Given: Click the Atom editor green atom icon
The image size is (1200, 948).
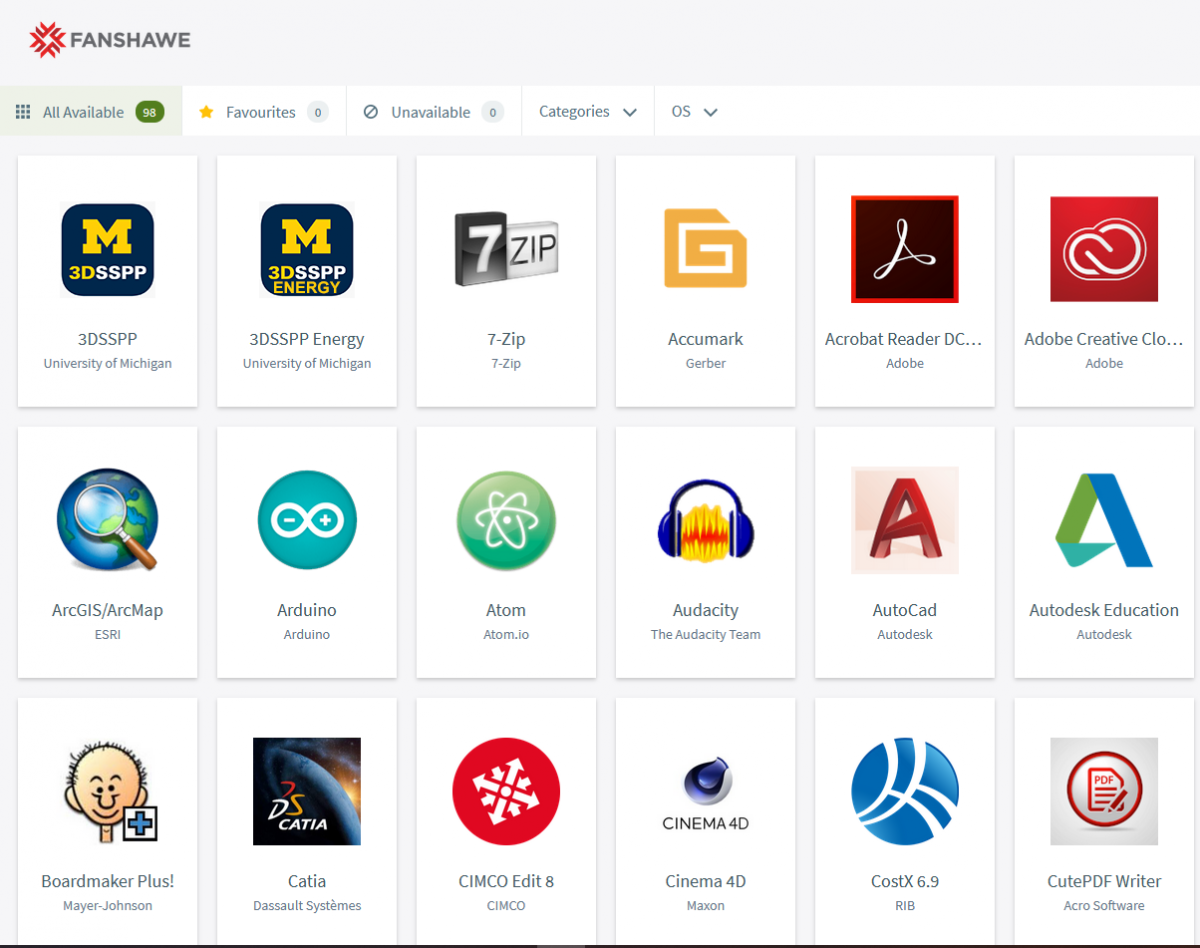Looking at the screenshot, I should pos(506,520).
